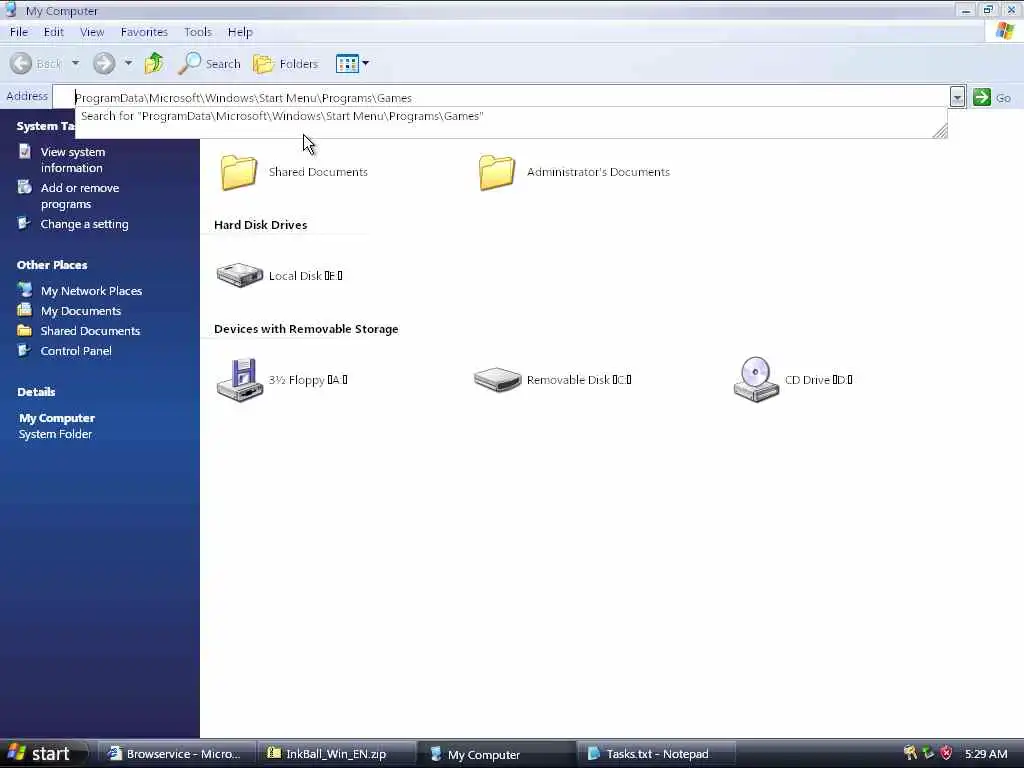
Task: Switch to My Computer taskbar button
Action: pyautogui.click(x=494, y=754)
